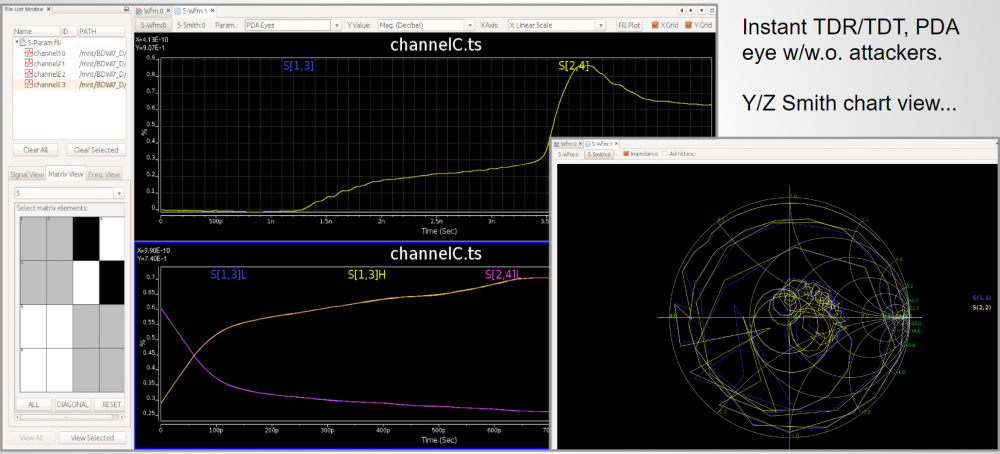Collapse the S-Param file tree node
1000x454 pixels.
17,42
